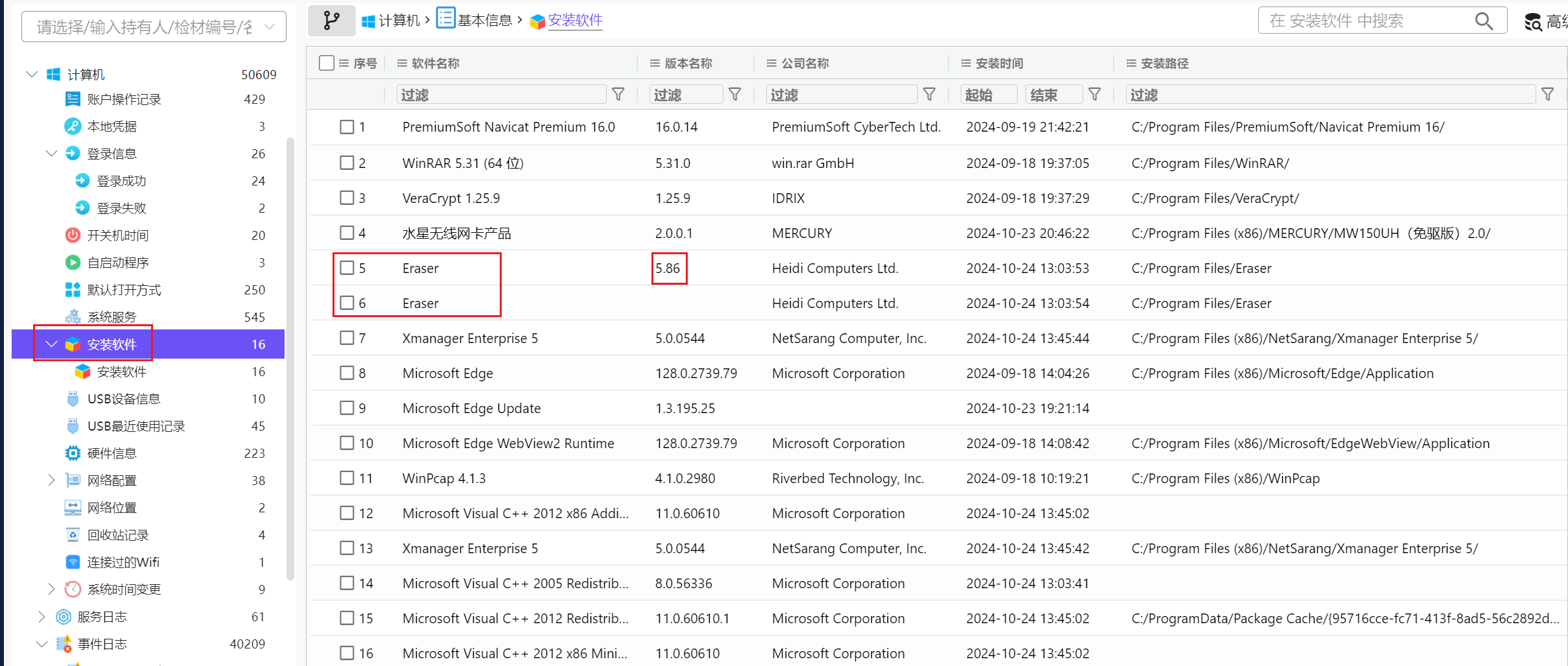Open the holder/evidence number dropdown
Screen dimensions: 1568x666
coord(154,27)
